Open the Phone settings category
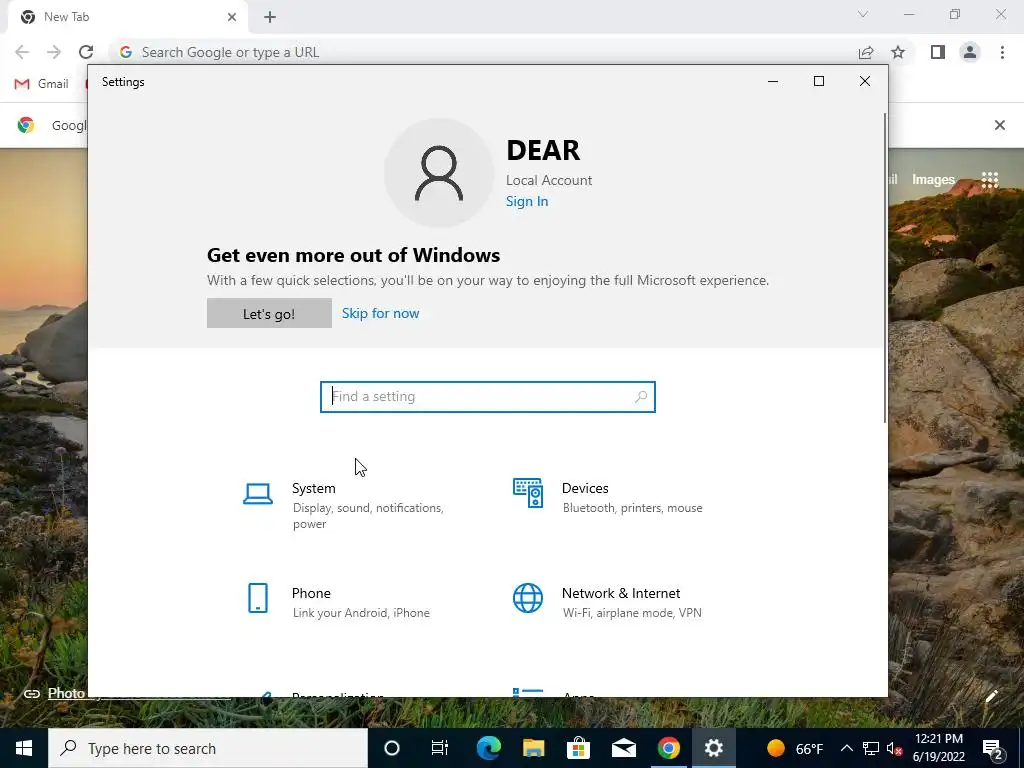1024x768 pixels. (337, 601)
